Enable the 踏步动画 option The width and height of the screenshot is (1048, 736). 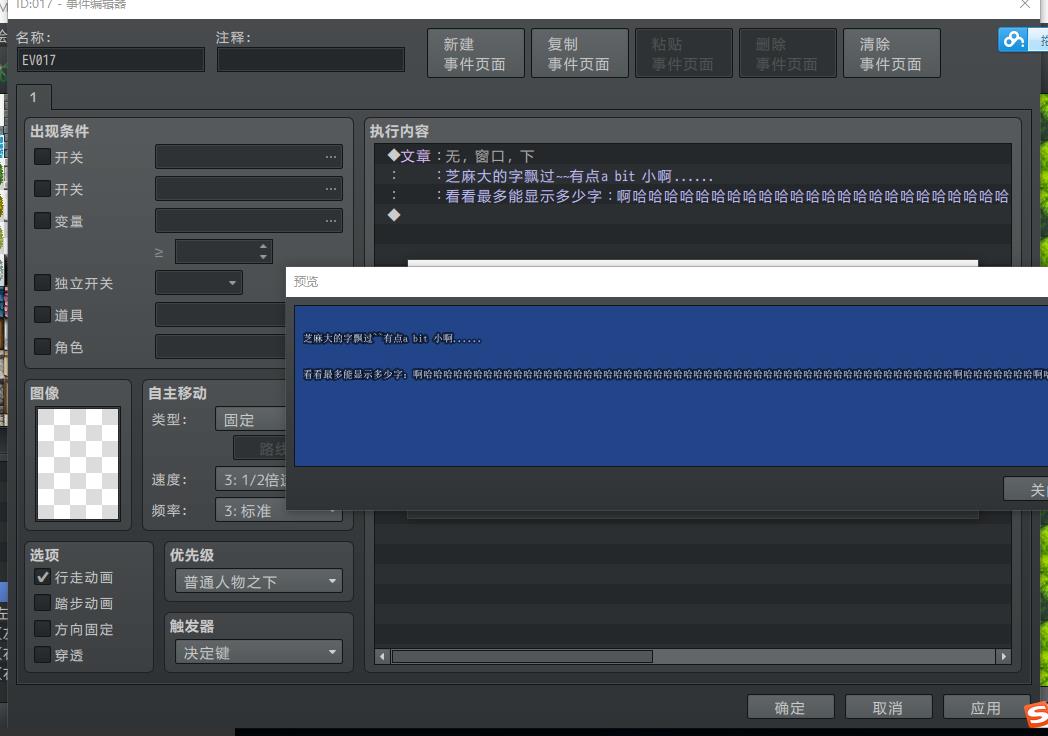pyautogui.click(x=42, y=603)
